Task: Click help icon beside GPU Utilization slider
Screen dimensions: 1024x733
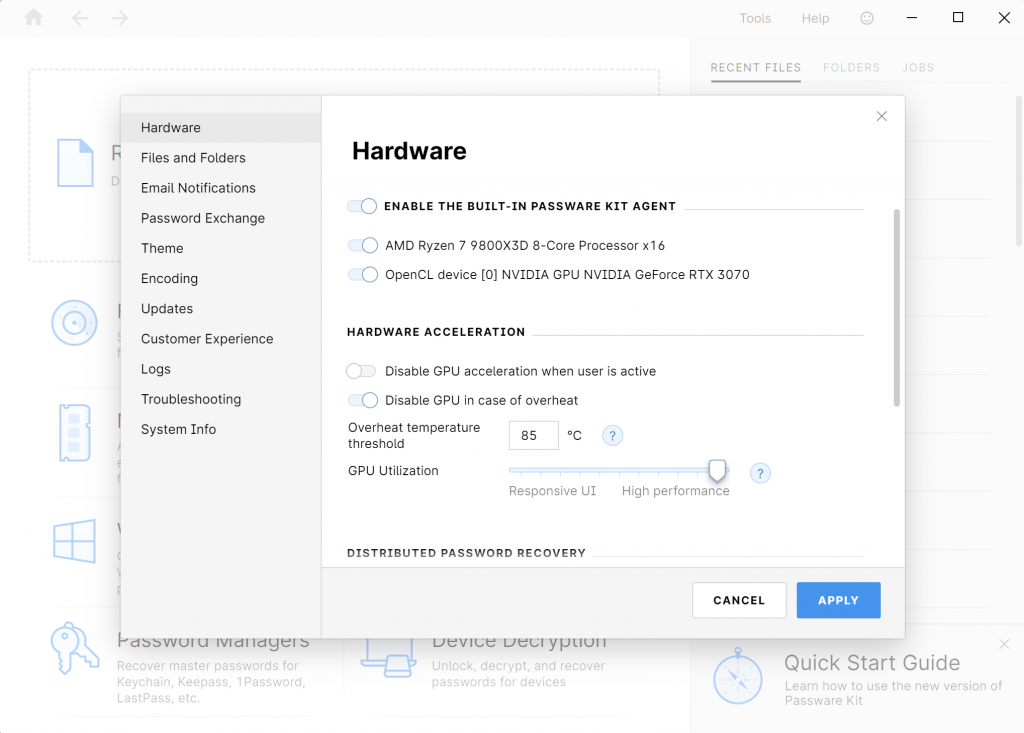Action: click(760, 473)
